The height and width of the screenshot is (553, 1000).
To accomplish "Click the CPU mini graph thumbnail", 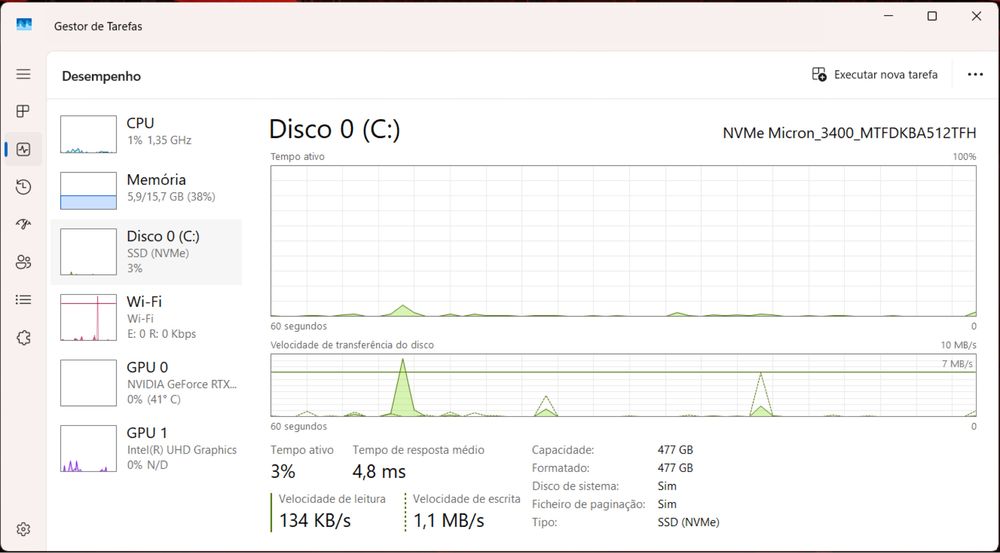I will pos(89,134).
